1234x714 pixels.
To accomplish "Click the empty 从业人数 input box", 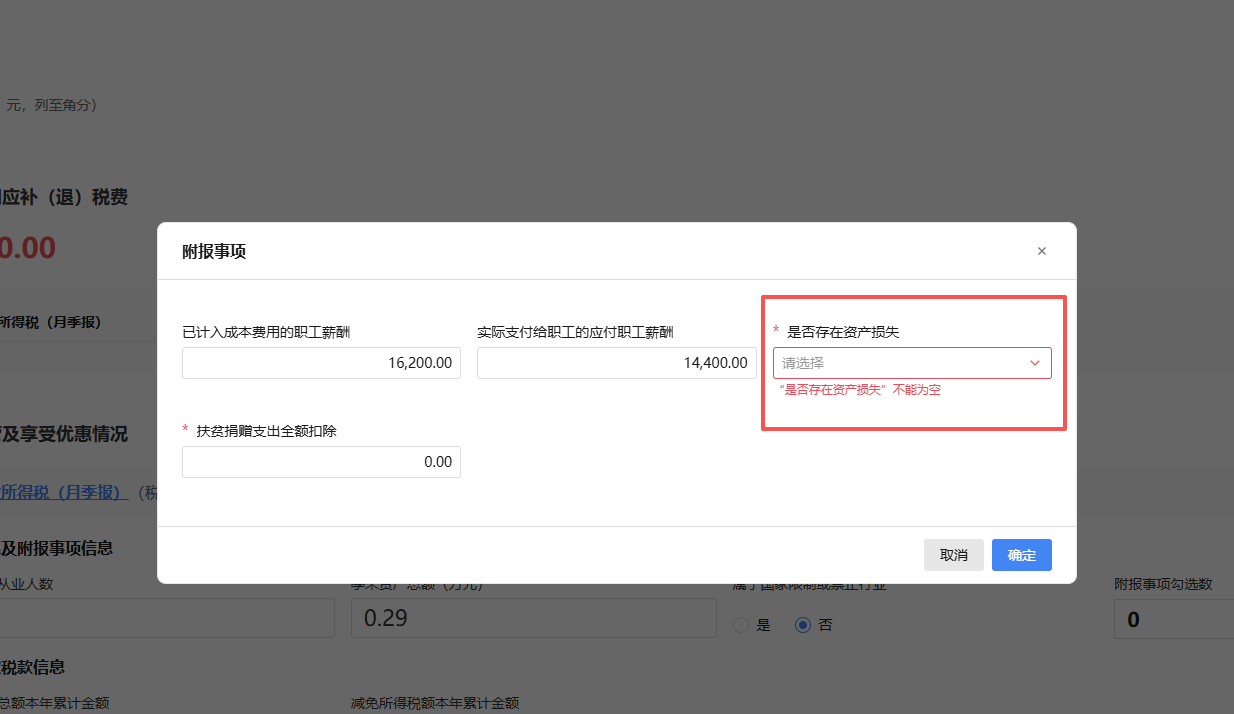I will pos(166,618).
